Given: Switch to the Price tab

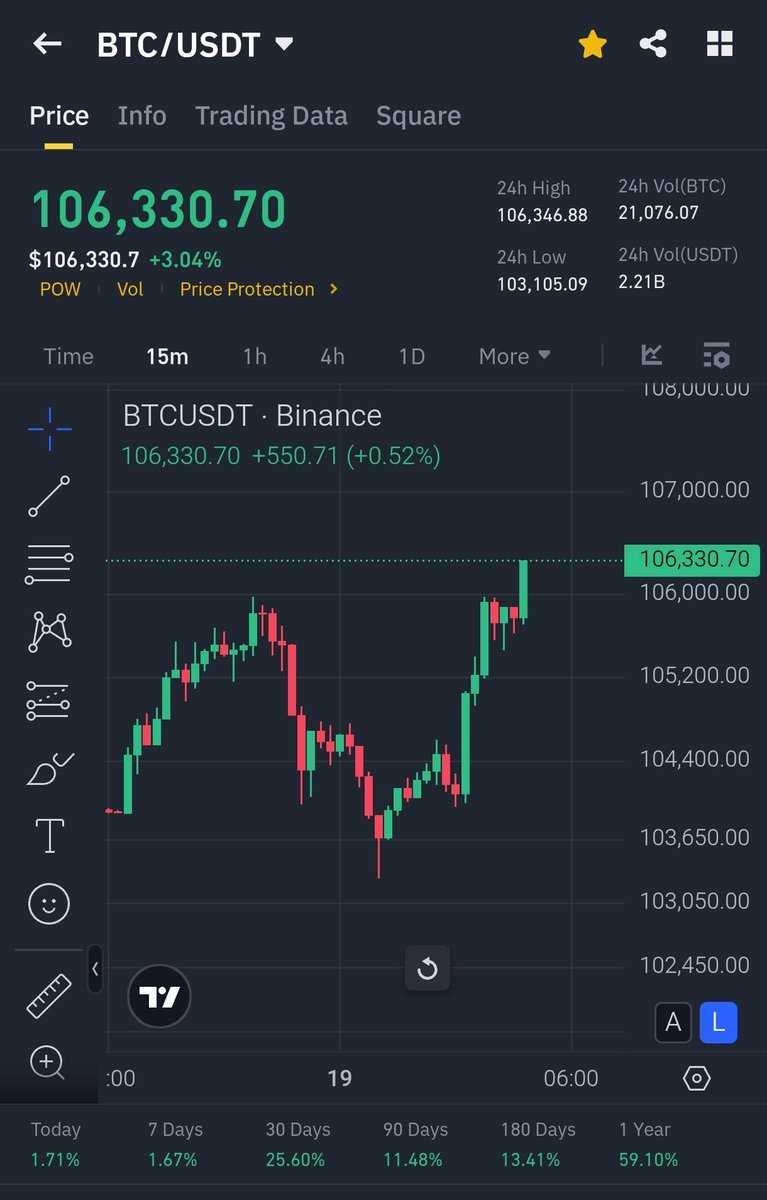Looking at the screenshot, I should point(59,116).
